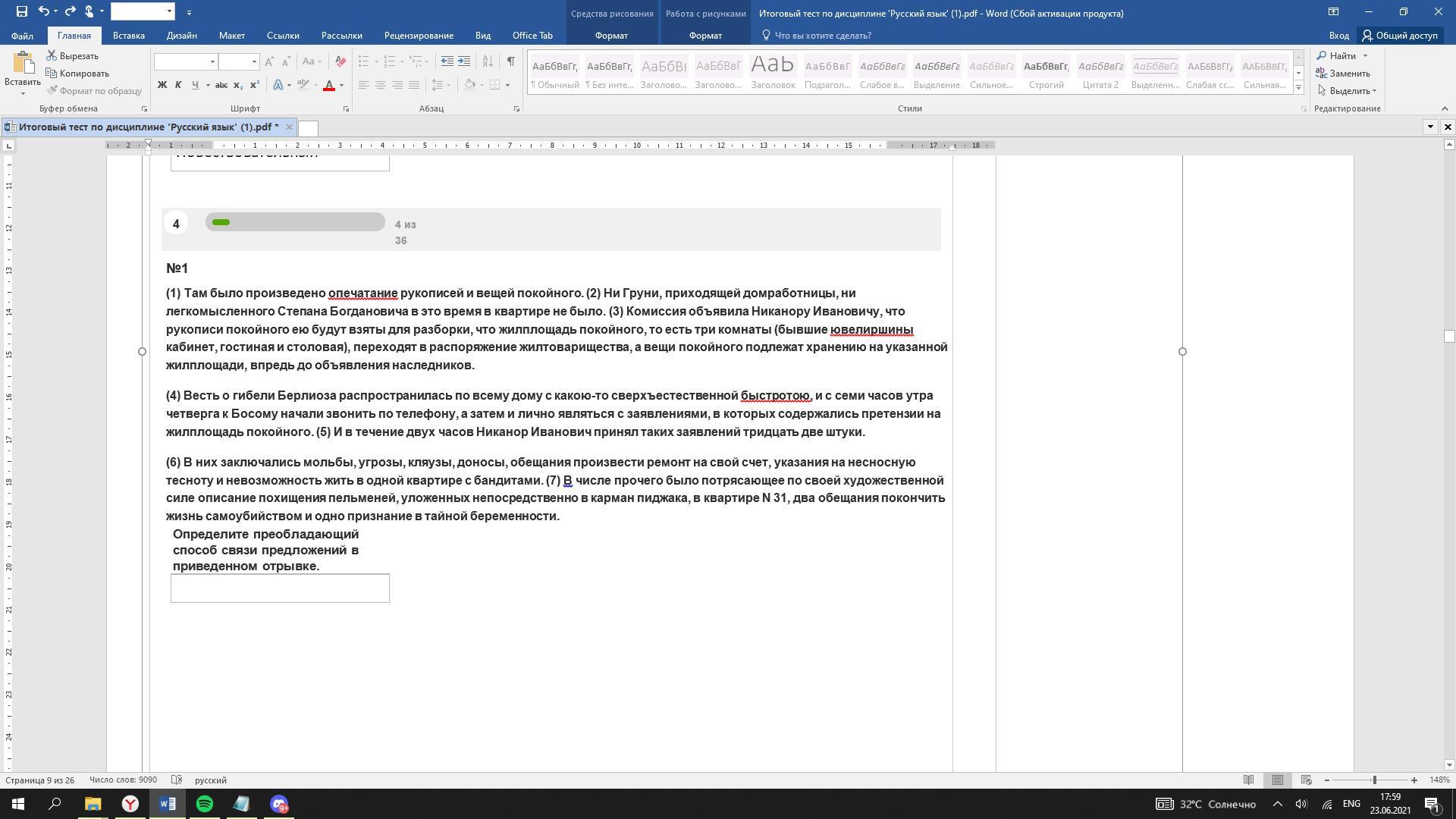Image resolution: width=1456 pixels, height=819 pixels.
Task: Toggle italic (К) formatting
Action: click(x=178, y=85)
